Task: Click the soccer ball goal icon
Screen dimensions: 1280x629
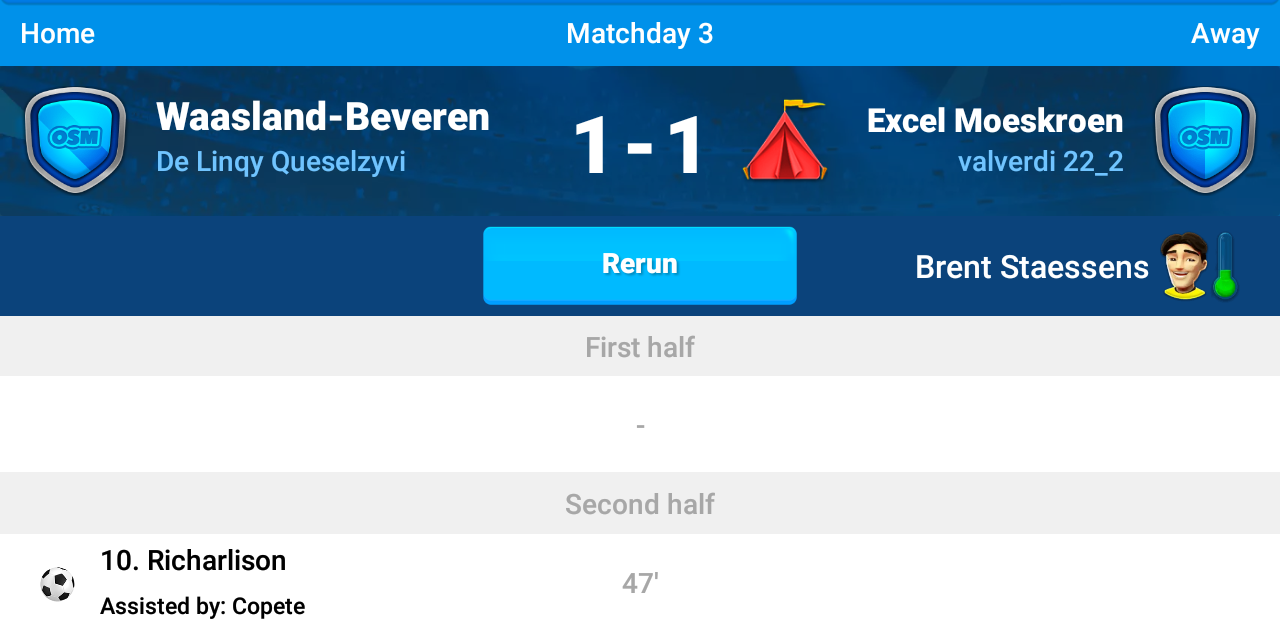Action: (x=57, y=584)
